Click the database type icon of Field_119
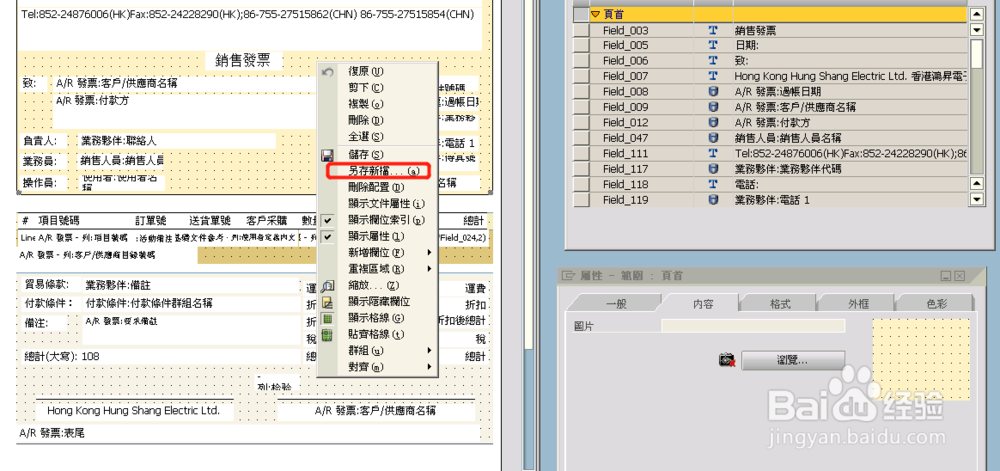The width and height of the screenshot is (1000, 471). (x=713, y=199)
